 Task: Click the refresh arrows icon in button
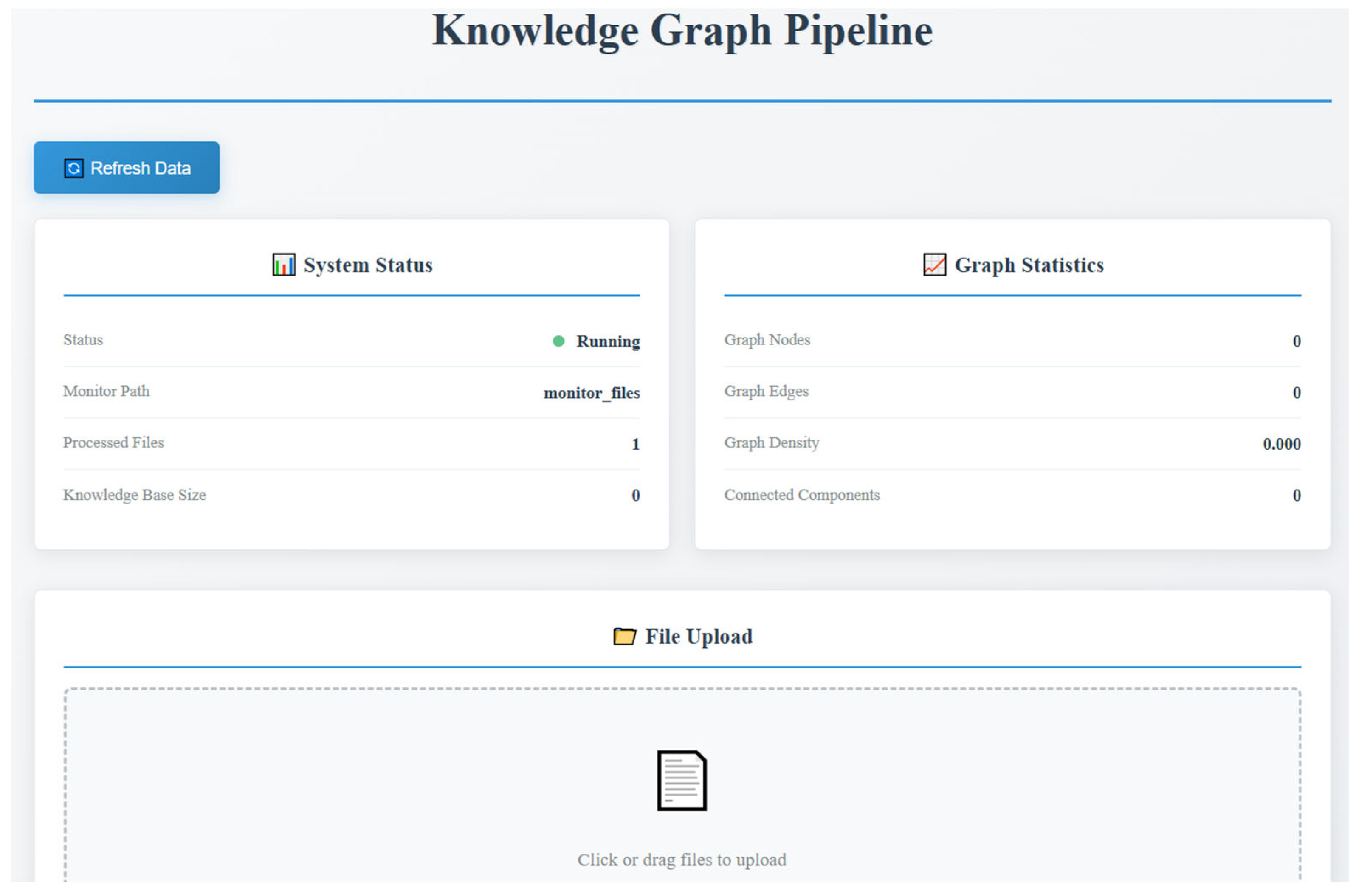point(74,169)
